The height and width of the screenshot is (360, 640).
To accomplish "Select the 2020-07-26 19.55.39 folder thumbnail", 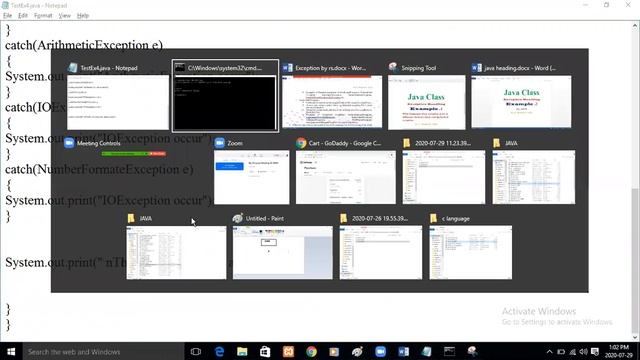I will coord(381,253).
